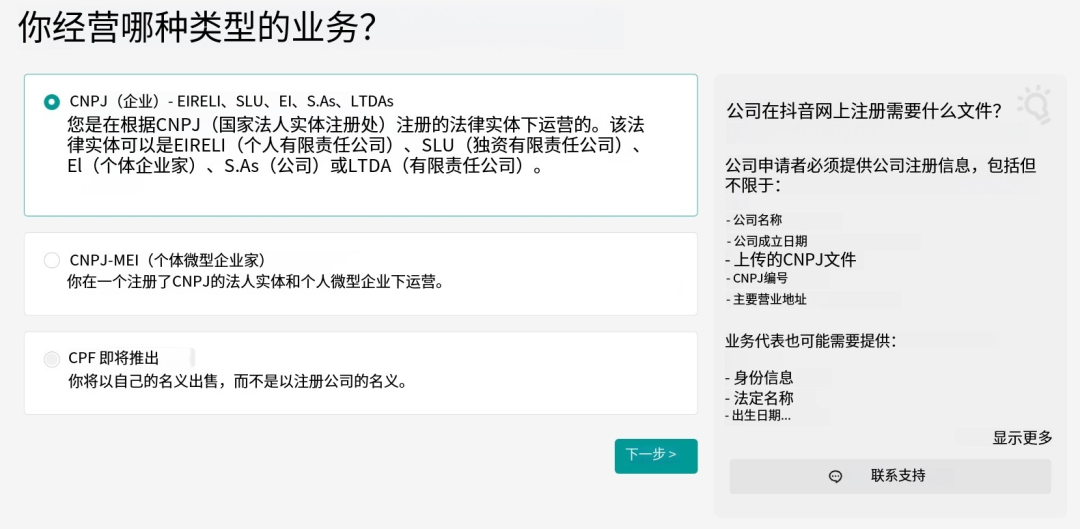This screenshot has width=1080, height=529.
Task: Click the CNPJ-MEI card description about 个人微型企业
Action: point(255,282)
